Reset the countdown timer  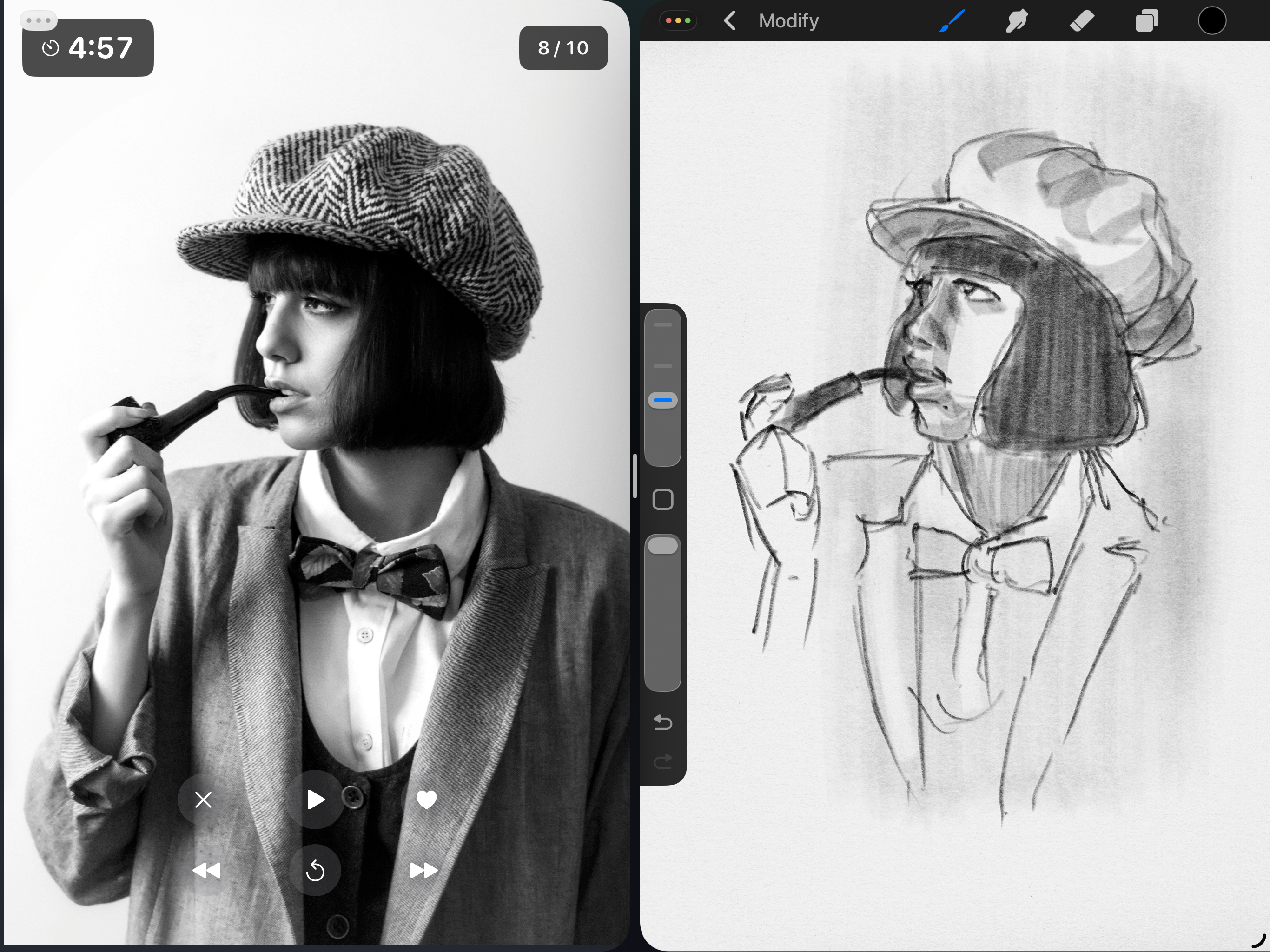coord(315,871)
